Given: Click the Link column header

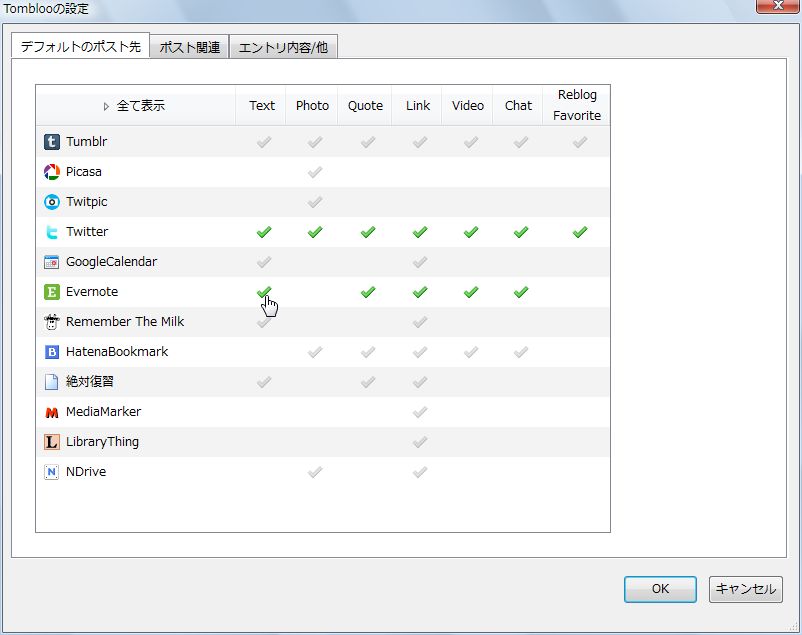Looking at the screenshot, I should [x=418, y=105].
